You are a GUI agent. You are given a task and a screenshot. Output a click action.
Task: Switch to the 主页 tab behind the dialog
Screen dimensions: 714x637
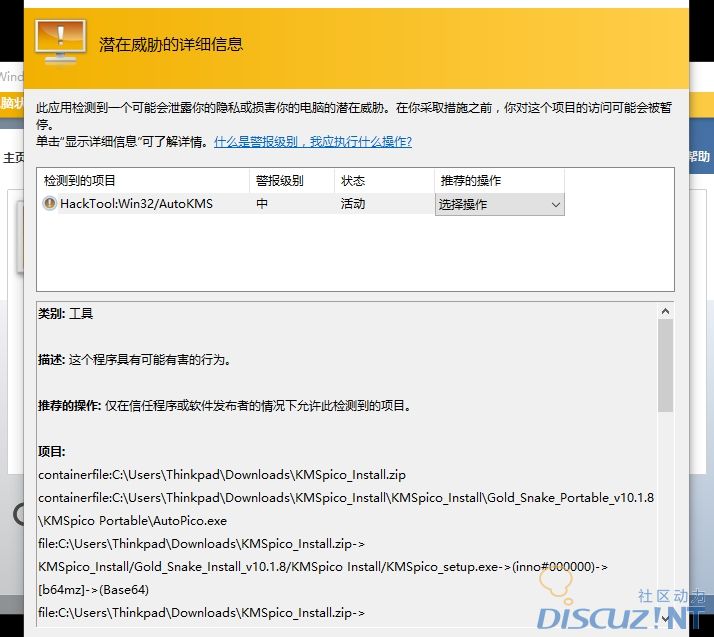click(x=12, y=158)
